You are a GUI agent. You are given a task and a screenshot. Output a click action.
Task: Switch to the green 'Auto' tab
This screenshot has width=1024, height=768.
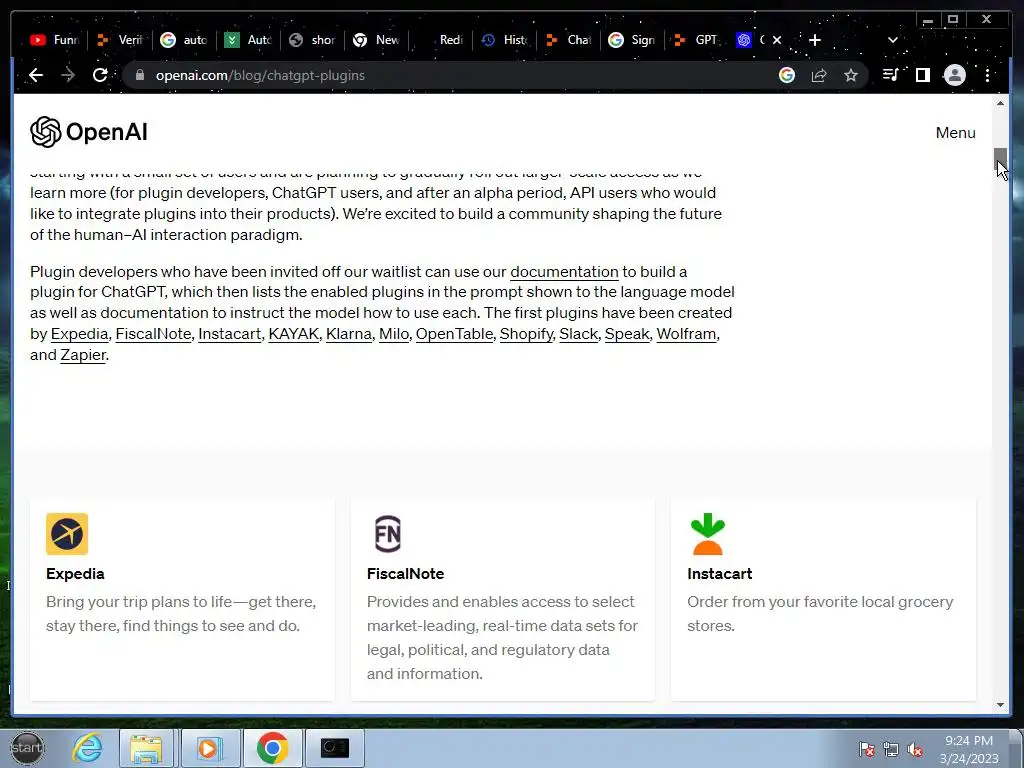point(249,40)
